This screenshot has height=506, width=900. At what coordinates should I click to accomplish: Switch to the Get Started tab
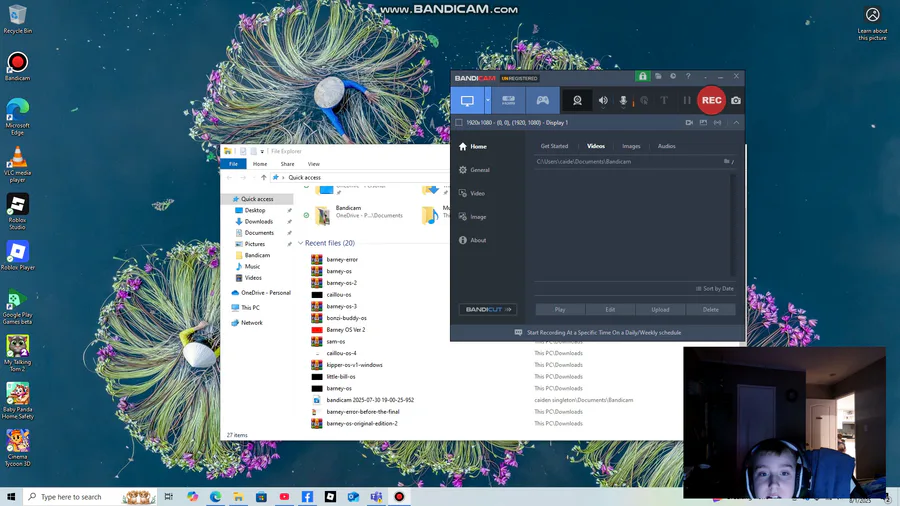point(554,146)
